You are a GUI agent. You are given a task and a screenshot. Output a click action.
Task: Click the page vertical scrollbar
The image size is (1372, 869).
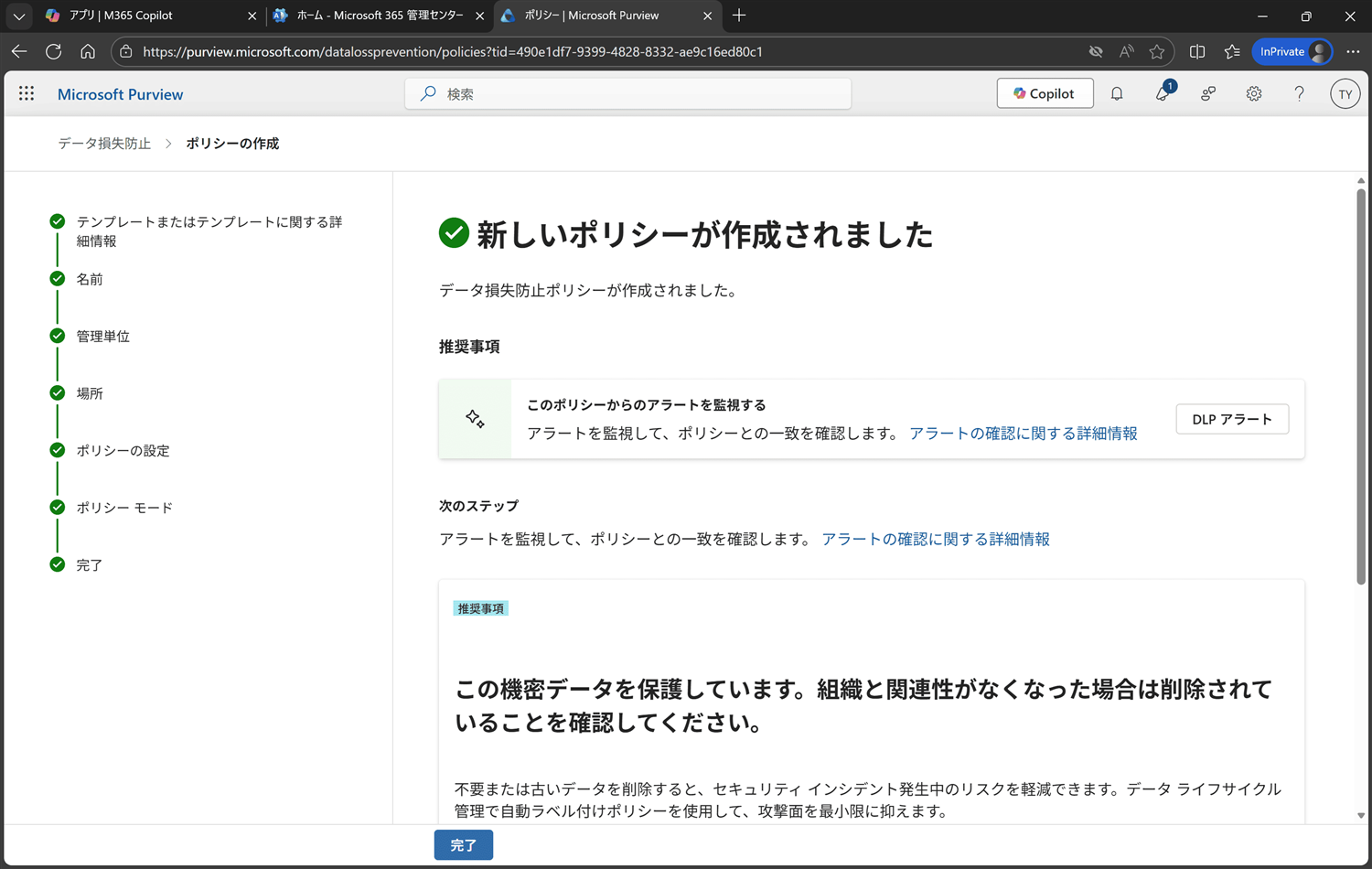1361,386
